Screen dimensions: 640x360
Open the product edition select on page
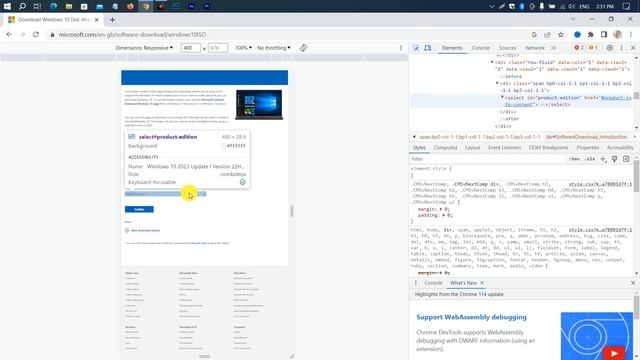click(x=165, y=194)
